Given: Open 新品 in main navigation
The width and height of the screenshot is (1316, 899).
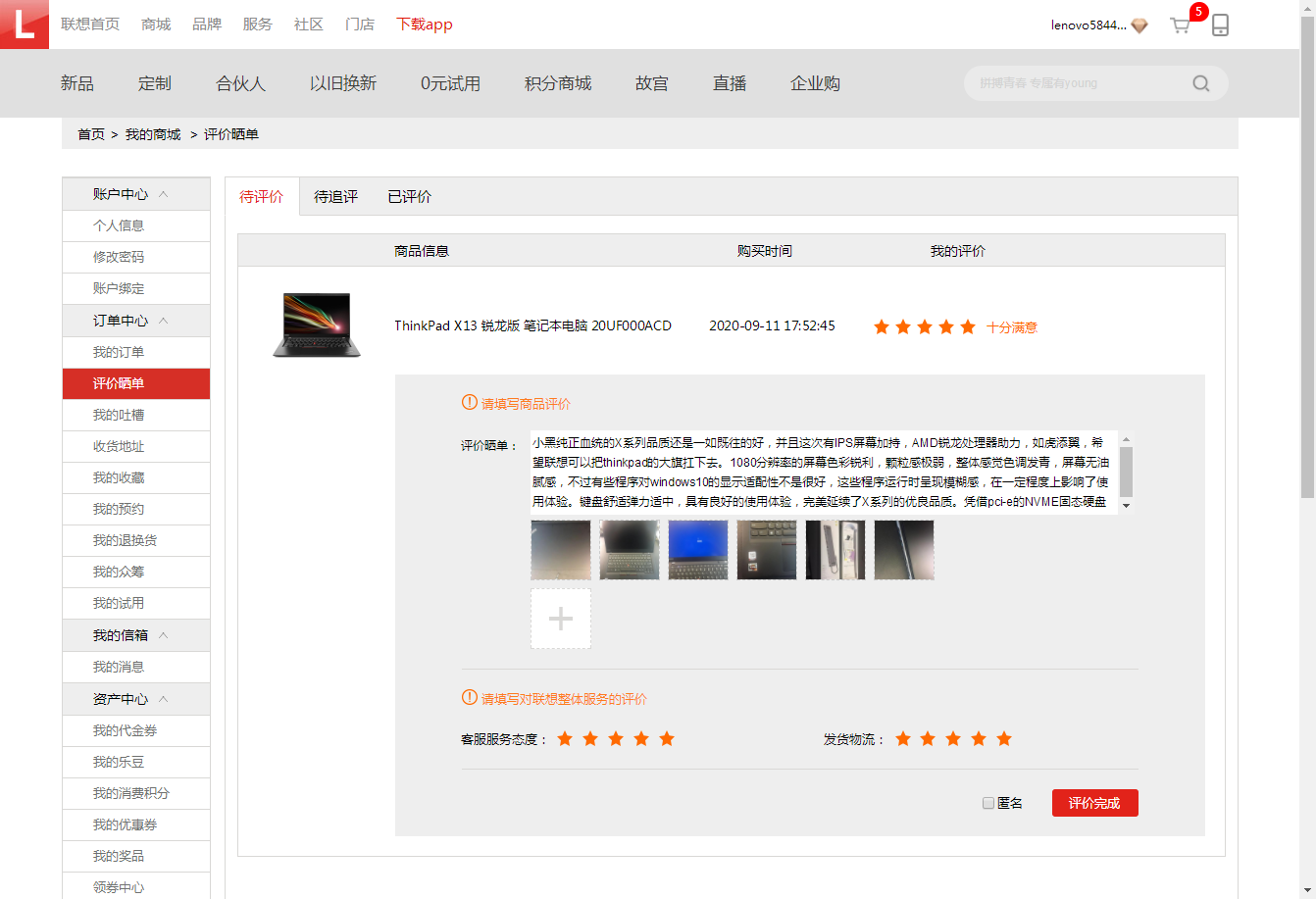Looking at the screenshot, I should point(77,83).
